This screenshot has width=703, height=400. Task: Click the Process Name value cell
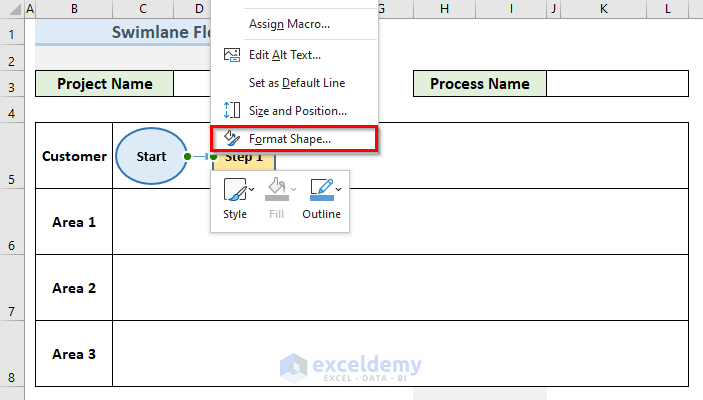(617, 84)
